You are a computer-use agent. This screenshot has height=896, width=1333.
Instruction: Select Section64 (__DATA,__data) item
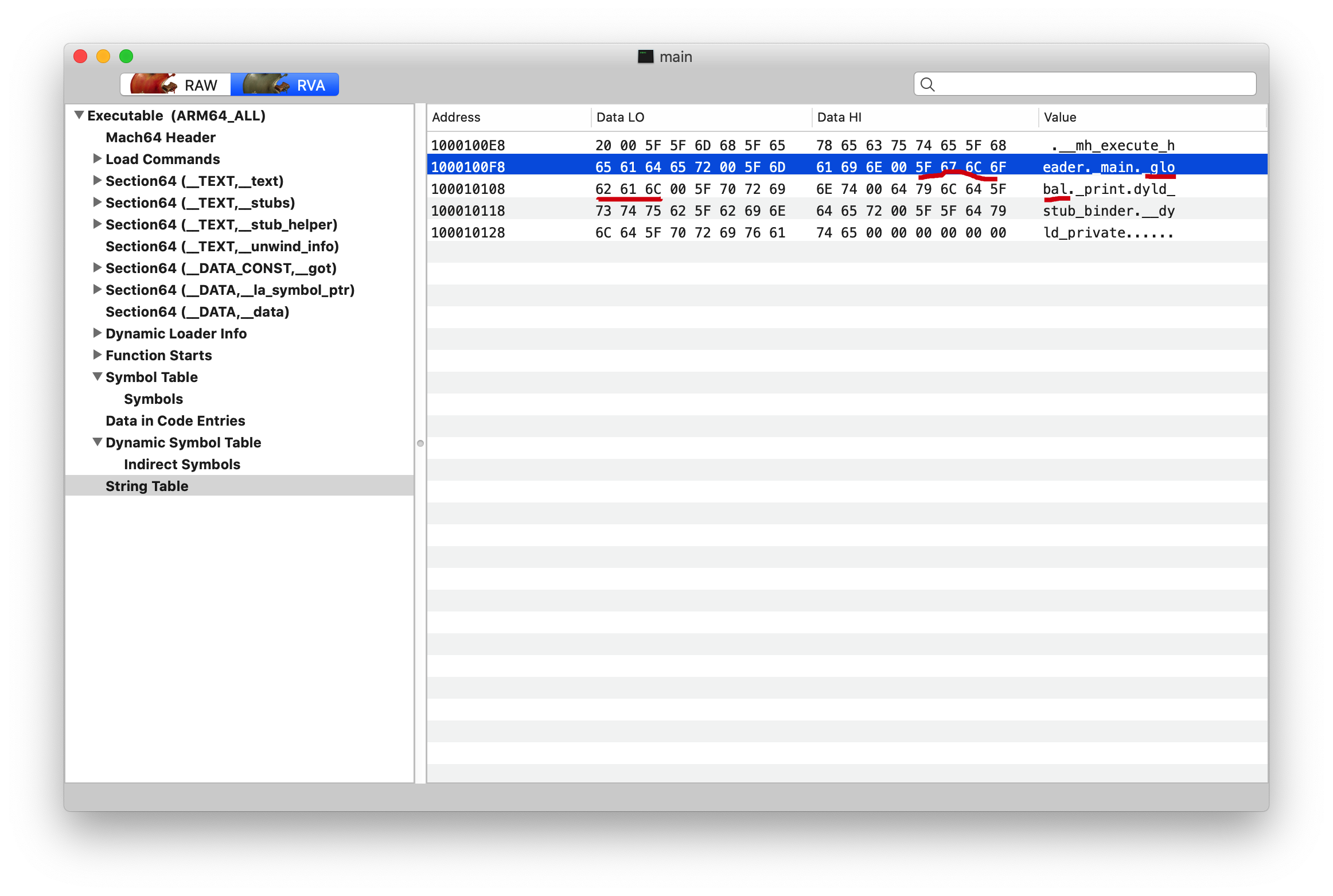click(x=197, y=311)
